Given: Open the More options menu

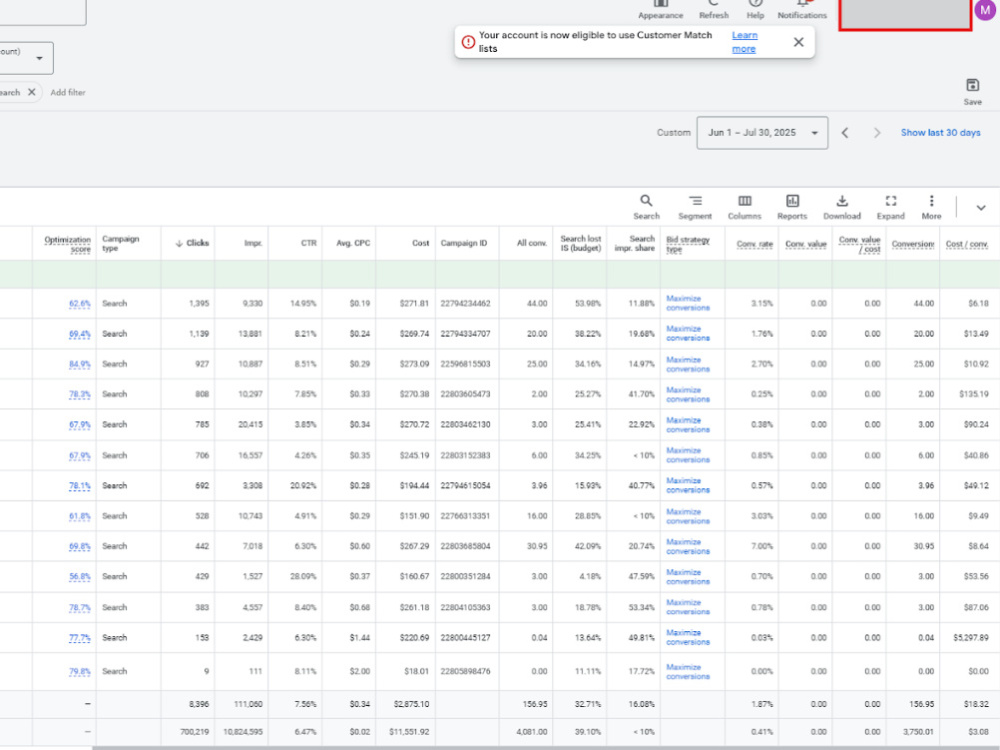Looking at the screenshot, I should tap(931, 207).
